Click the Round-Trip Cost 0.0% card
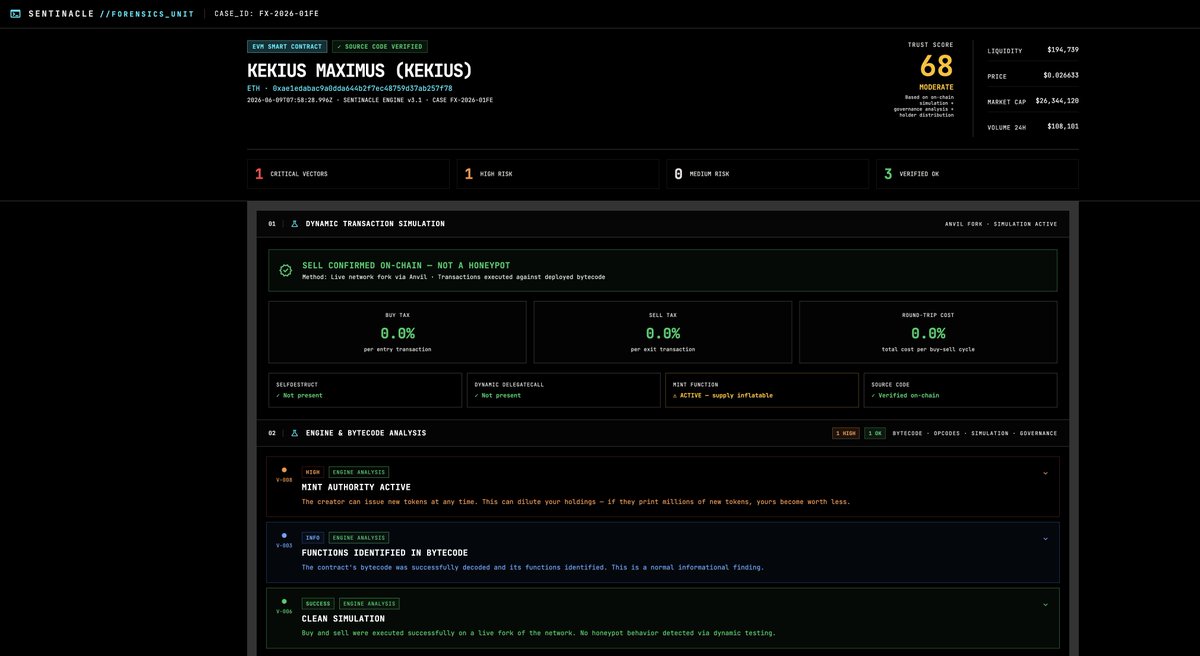This screenshot has height=656, width=1200. [x=928, y=332]
